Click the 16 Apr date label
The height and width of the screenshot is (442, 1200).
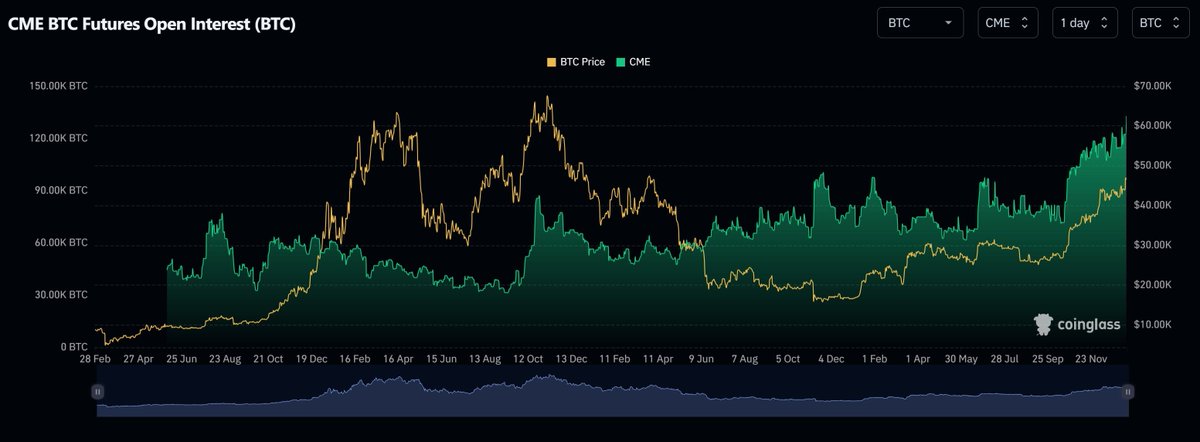click(399, 358)
